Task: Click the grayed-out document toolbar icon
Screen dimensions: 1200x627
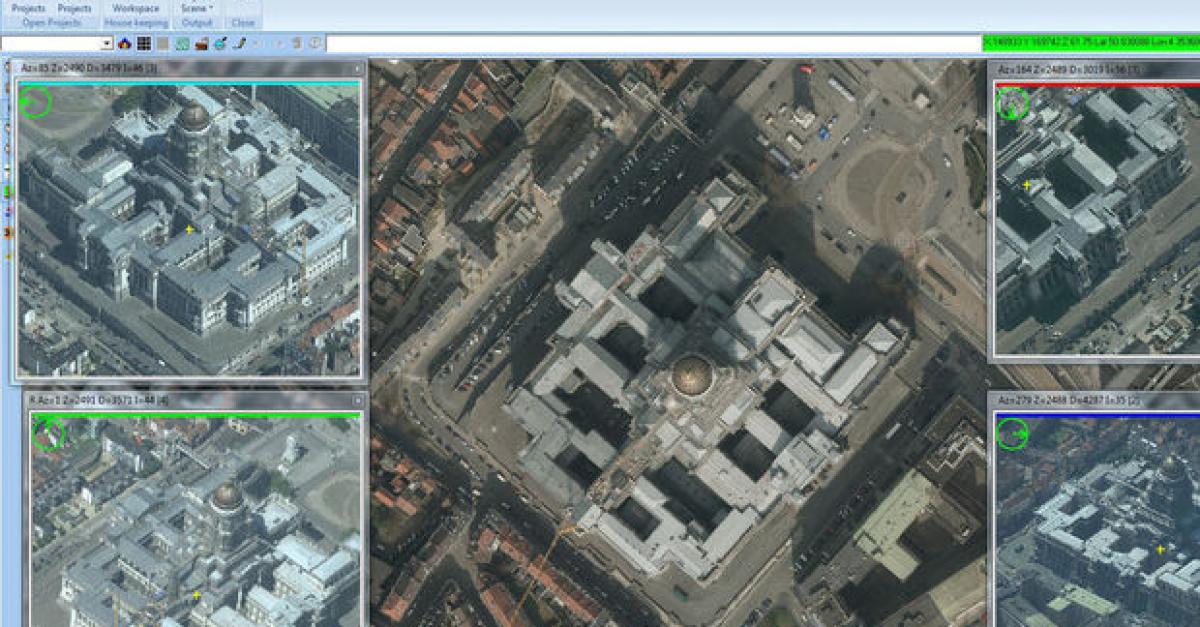Action: (296, 44)
